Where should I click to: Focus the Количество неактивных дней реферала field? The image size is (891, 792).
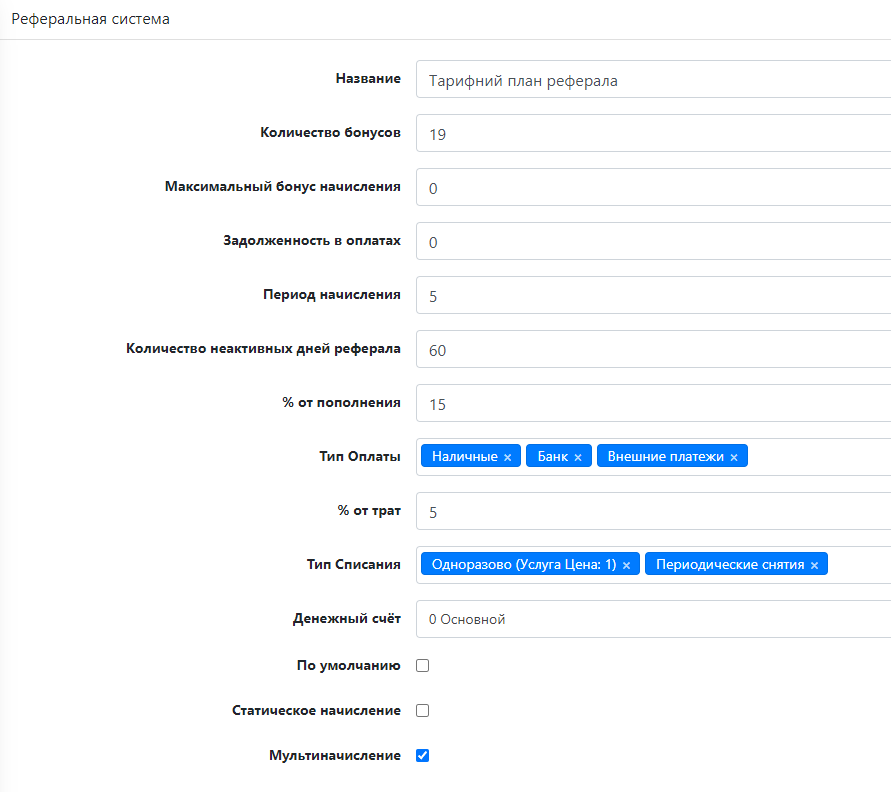coord(652,350)
